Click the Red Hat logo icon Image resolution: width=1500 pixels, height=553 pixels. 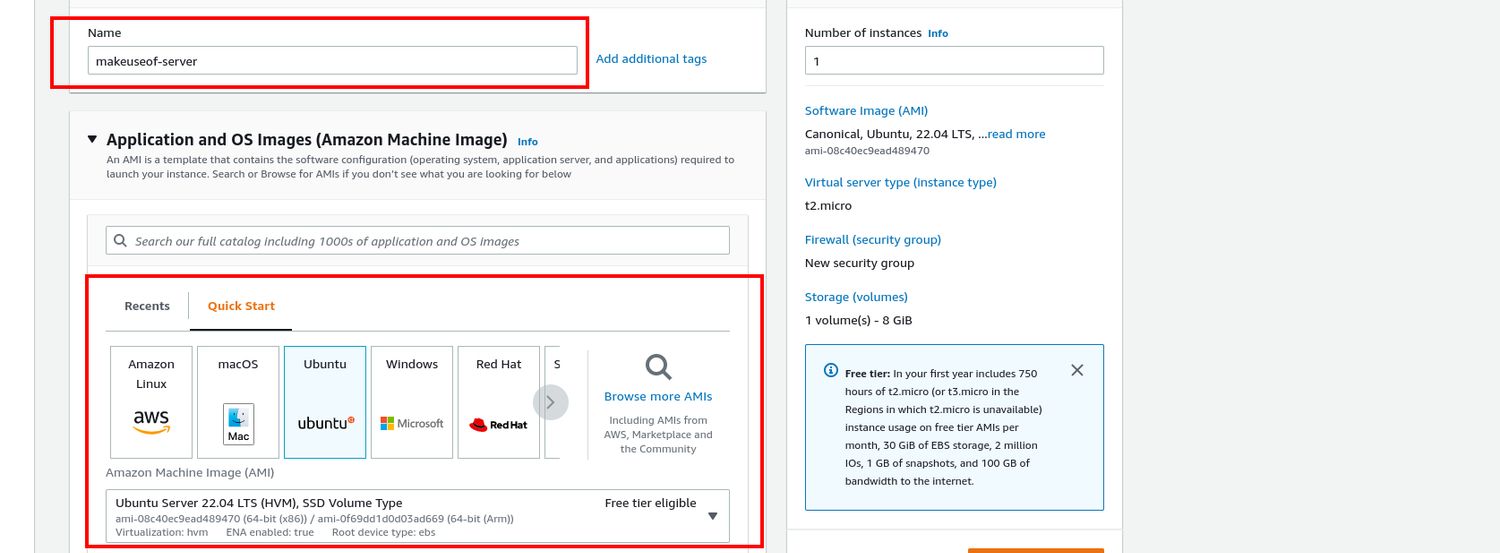[x=498, y=424]
